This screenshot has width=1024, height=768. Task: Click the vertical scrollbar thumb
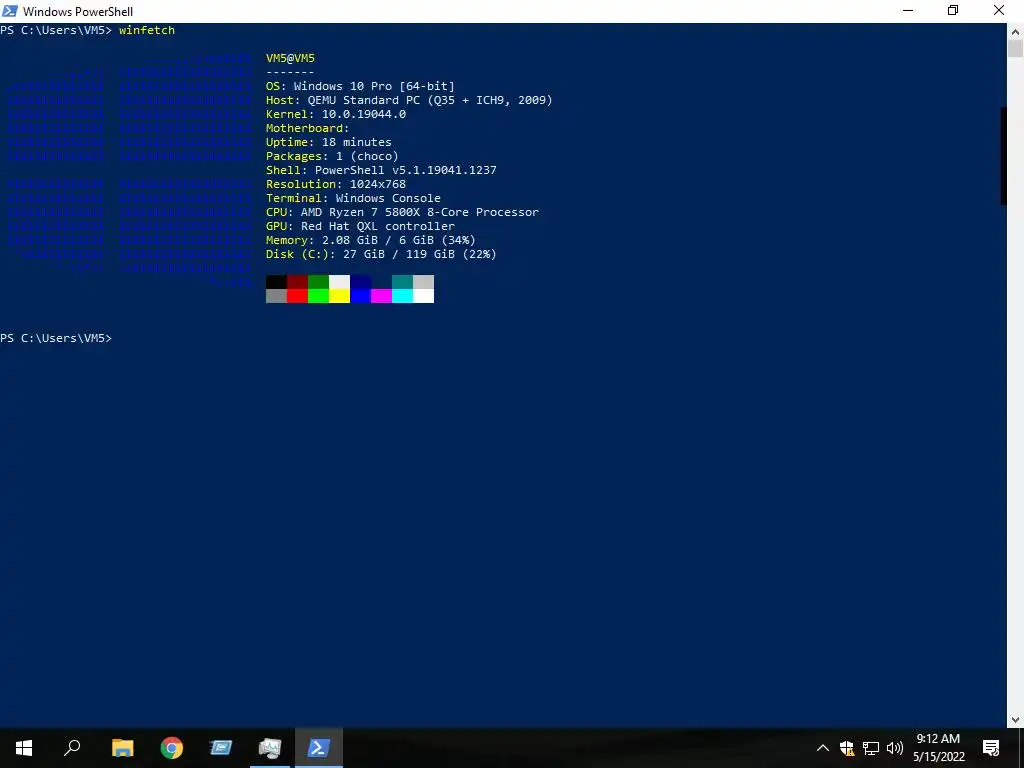click(1016, 48)
